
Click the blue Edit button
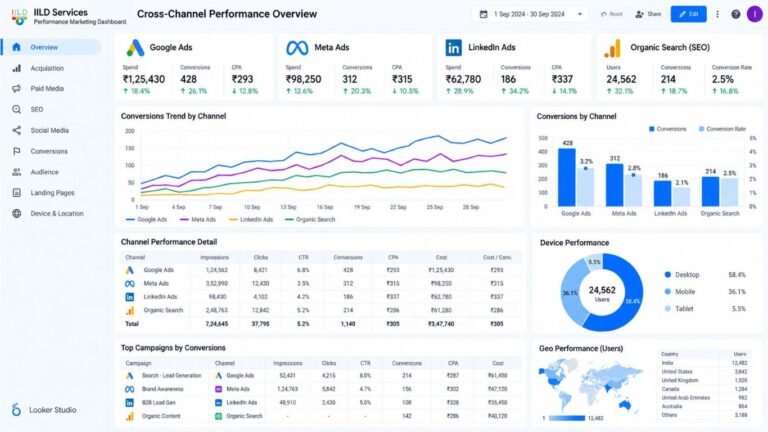688,14
